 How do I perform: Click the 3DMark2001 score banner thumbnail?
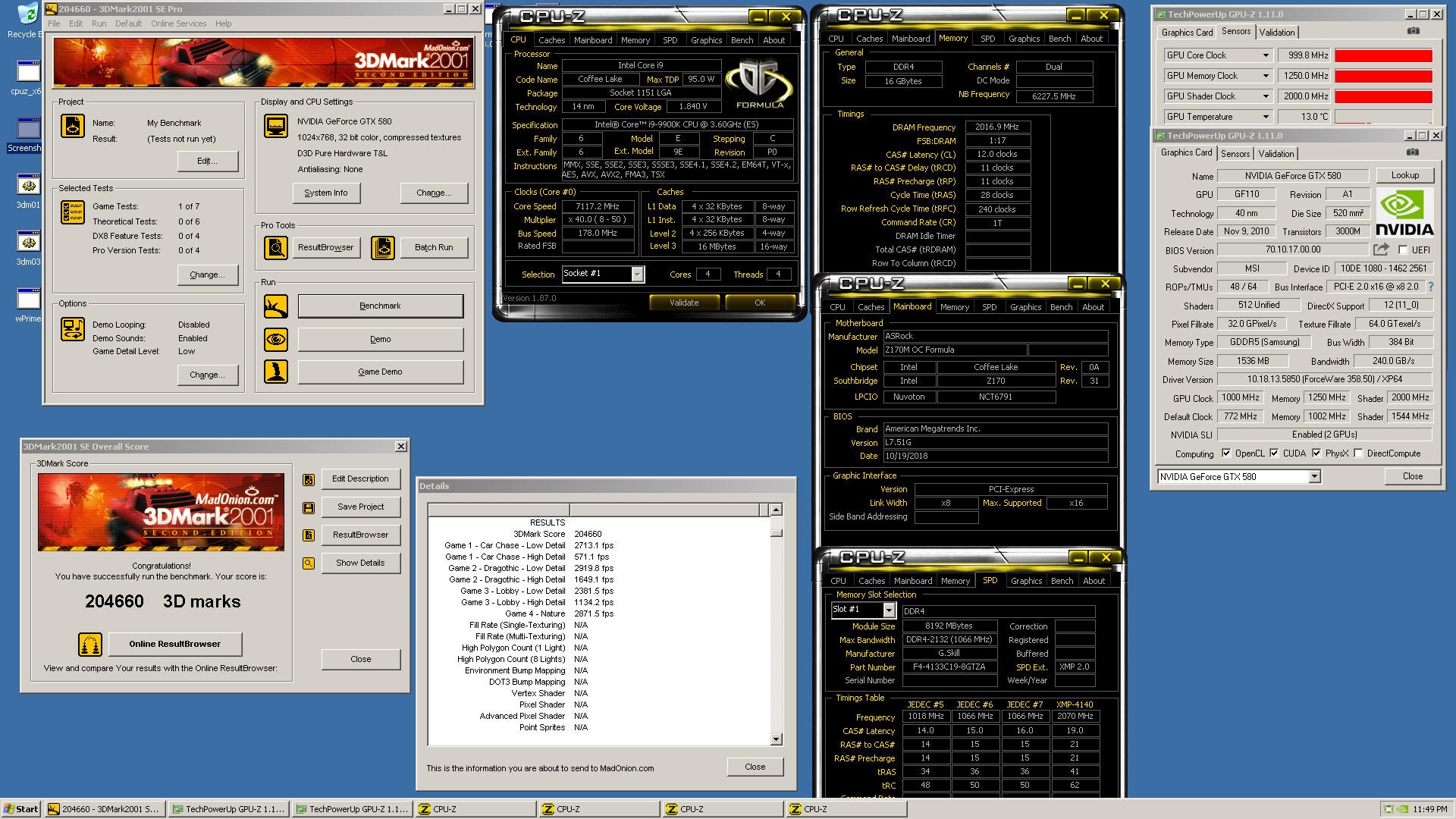pyautogui.click(x=161, y=512)
